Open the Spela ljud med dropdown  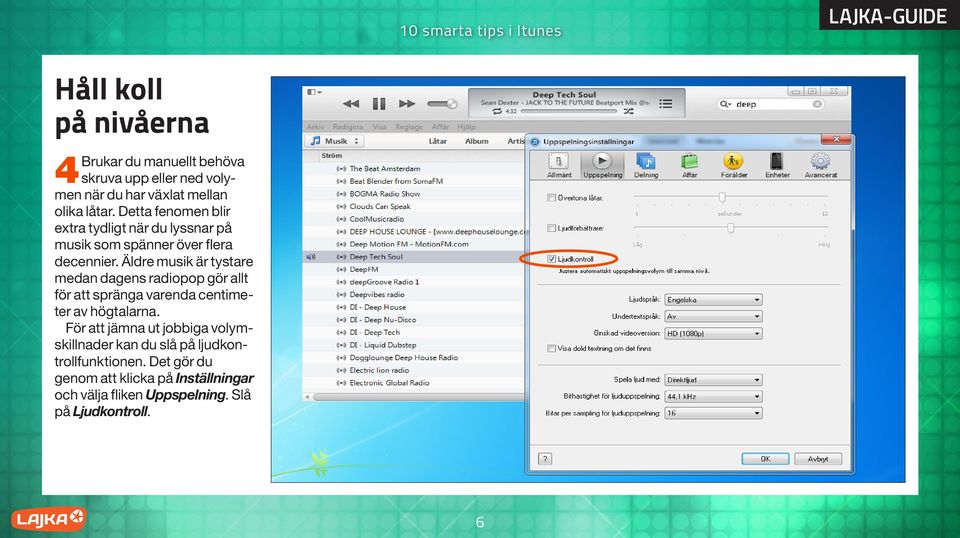click(713, 380)
